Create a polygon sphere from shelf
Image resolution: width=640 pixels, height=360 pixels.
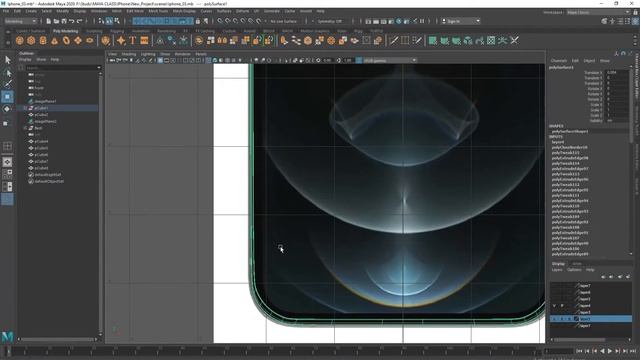point(20,40)
